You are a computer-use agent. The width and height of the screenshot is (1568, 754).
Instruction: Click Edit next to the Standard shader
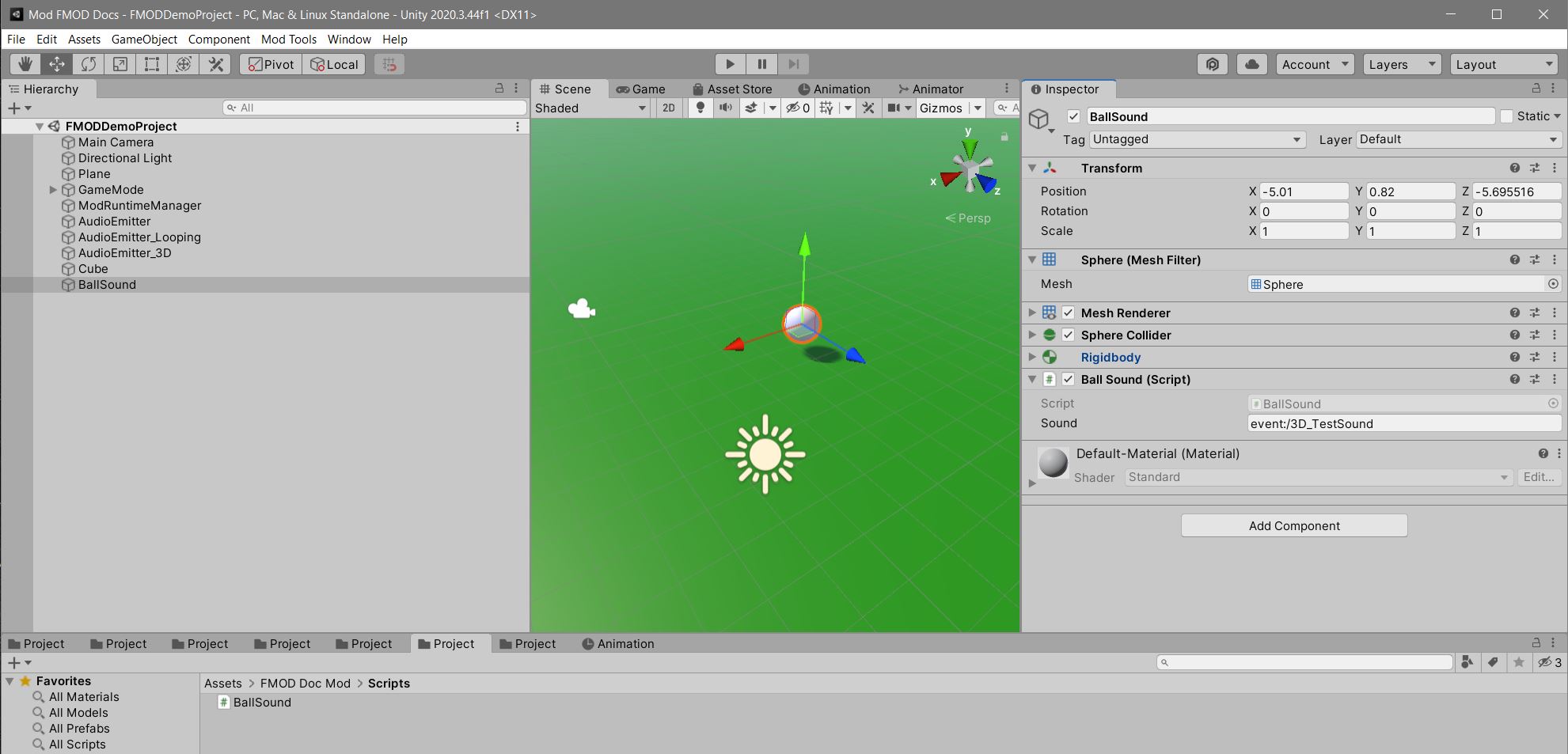pyautogui.click(x=1538, y=477)
